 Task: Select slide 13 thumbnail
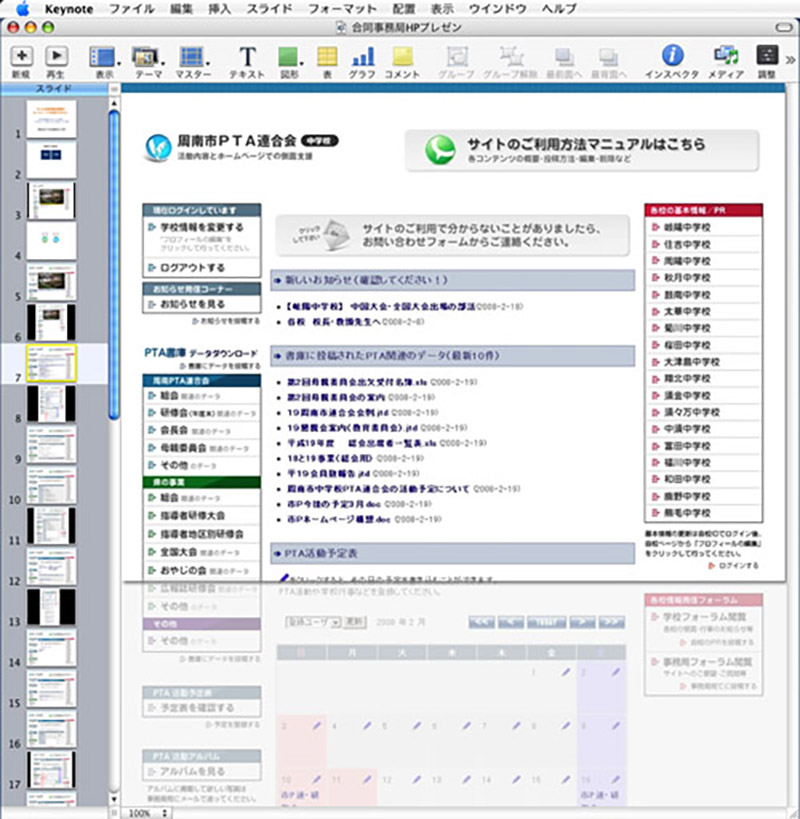(51, 607)
